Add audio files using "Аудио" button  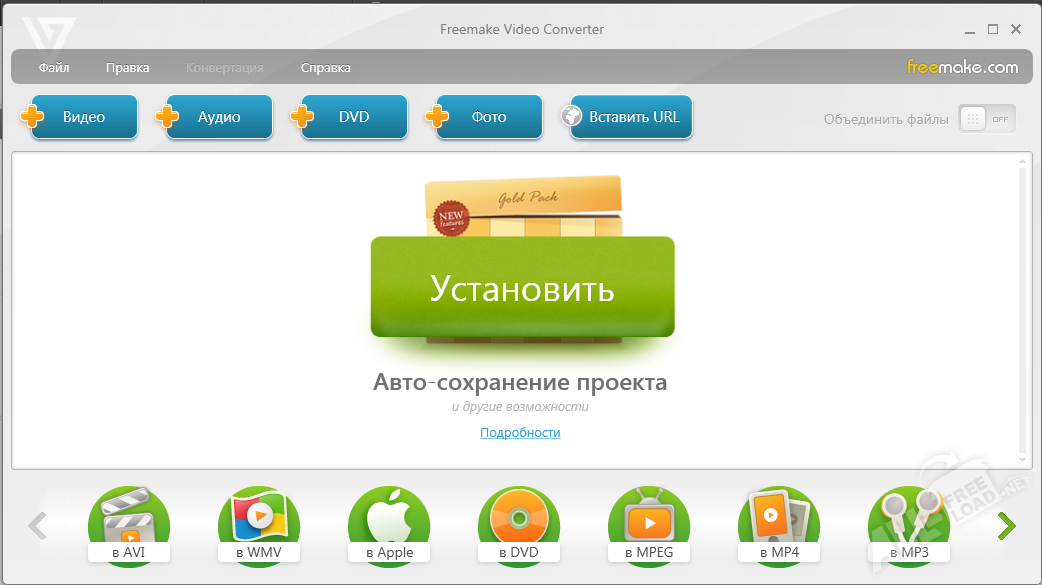click(x=218, y=117)
